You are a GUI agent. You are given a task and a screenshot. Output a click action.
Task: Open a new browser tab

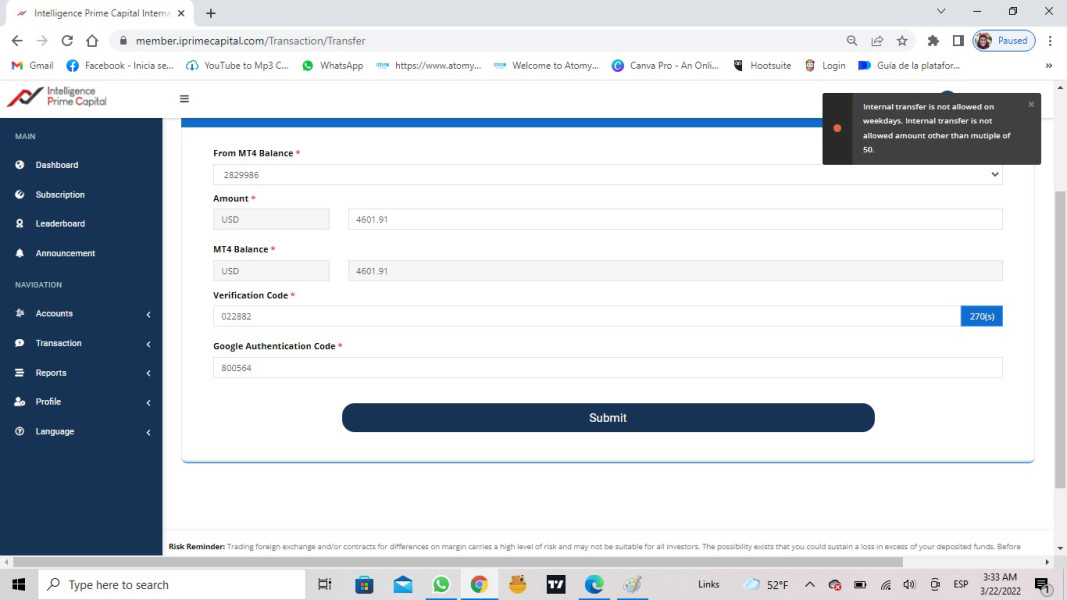tap(211, 13)
